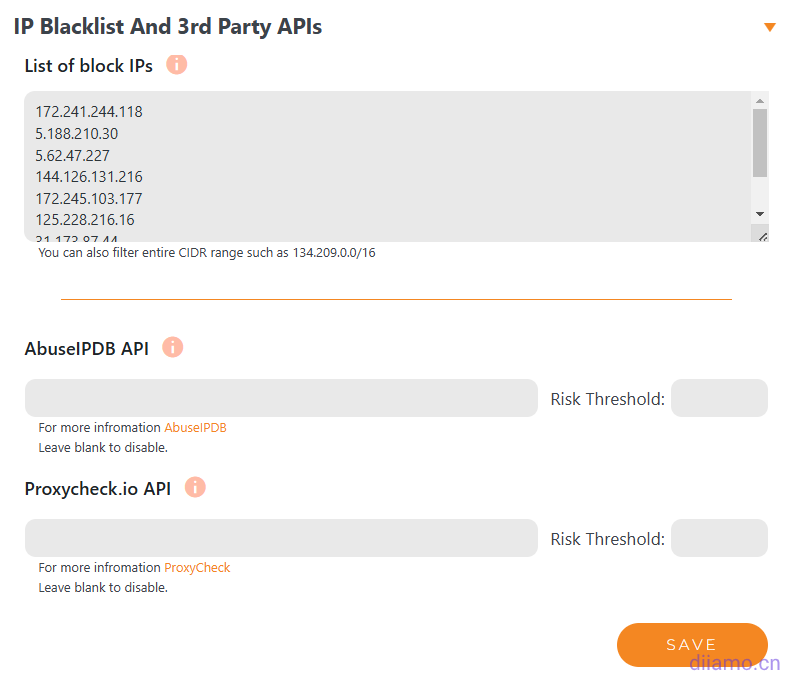Click the resize handle of the block IPs textarea

(761, 236)
